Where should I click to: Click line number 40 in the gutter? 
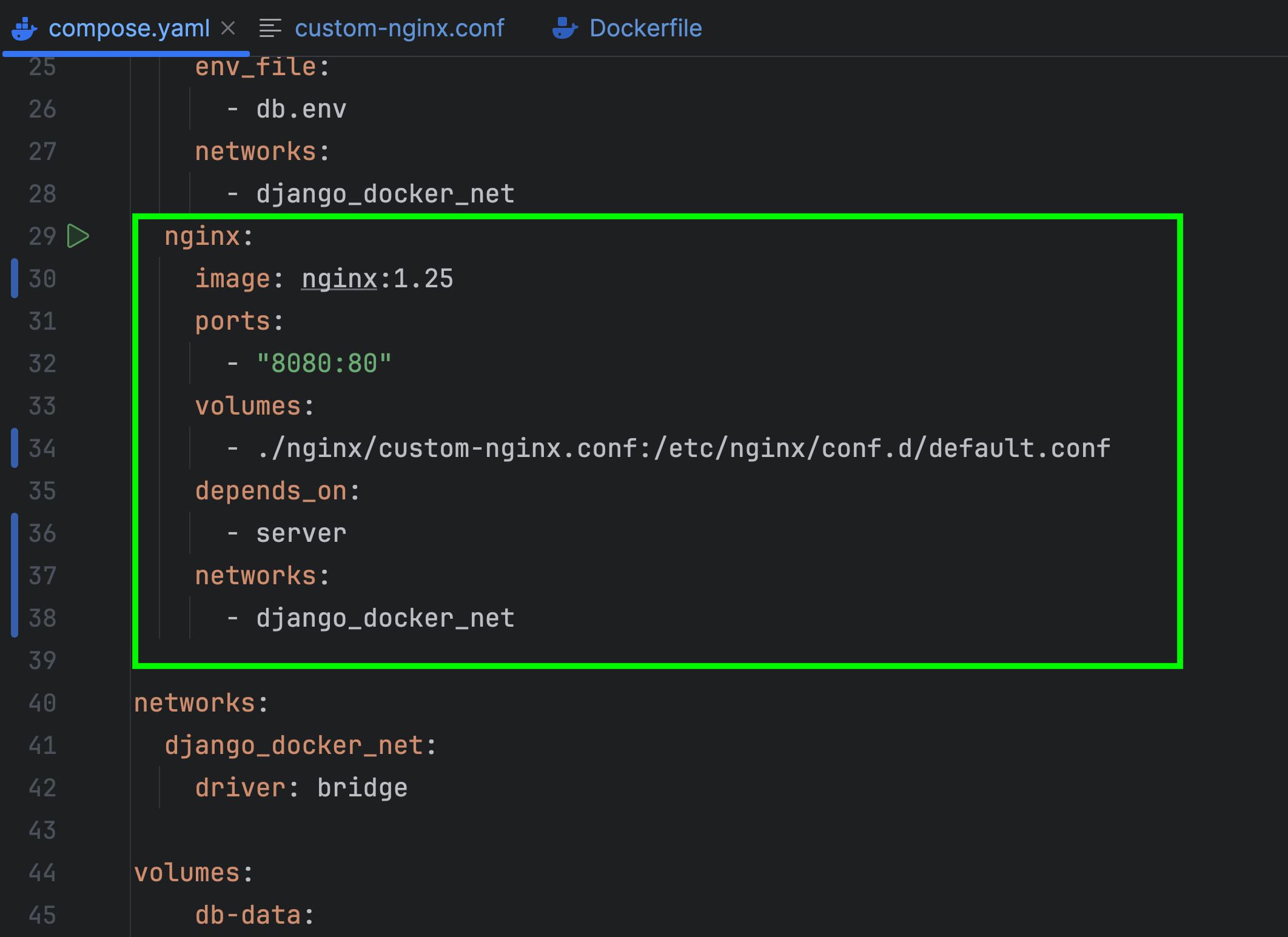click(42, 703)
